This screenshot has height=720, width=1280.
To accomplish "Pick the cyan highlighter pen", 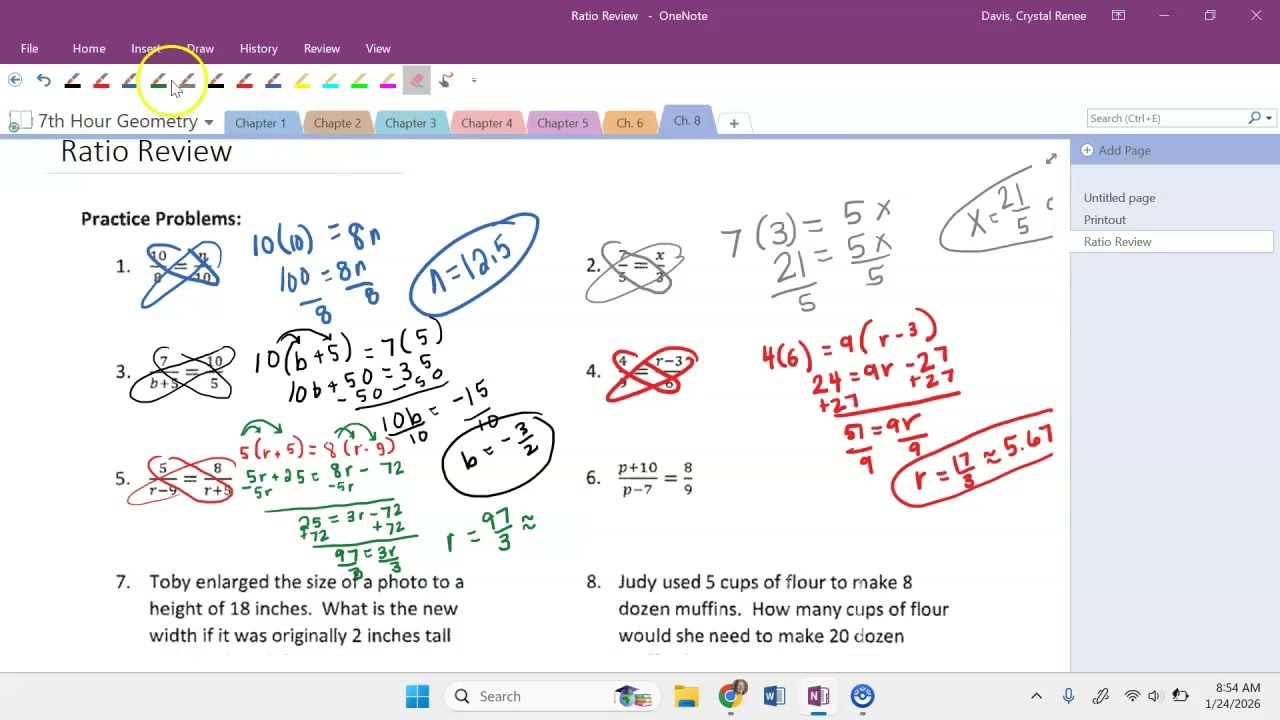I will [x=330, y=81].
